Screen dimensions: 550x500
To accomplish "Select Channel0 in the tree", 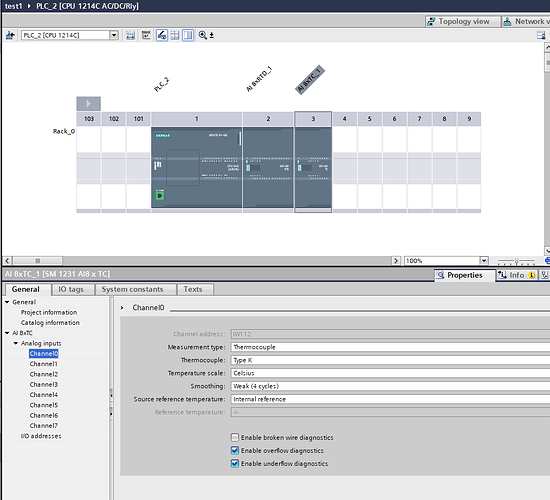I will pos(43,353).
